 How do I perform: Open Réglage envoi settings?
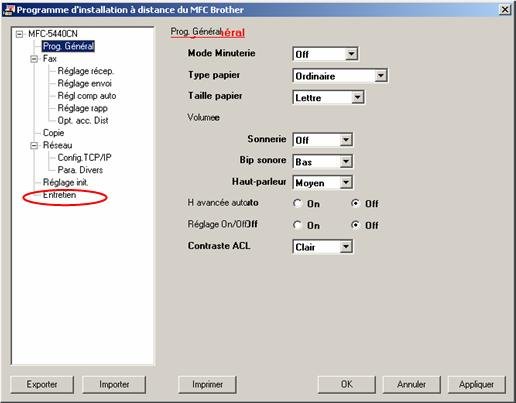(x=85, y=83)
